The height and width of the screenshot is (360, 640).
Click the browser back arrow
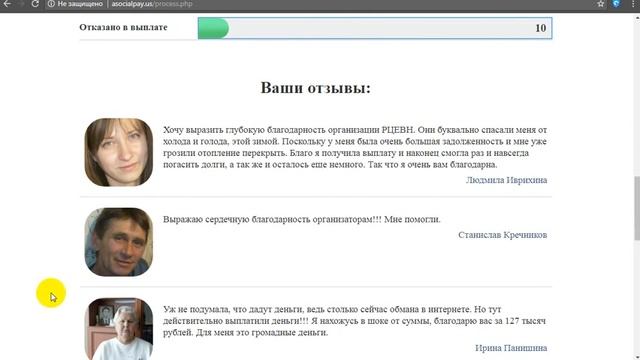click(x=7, y=4)
